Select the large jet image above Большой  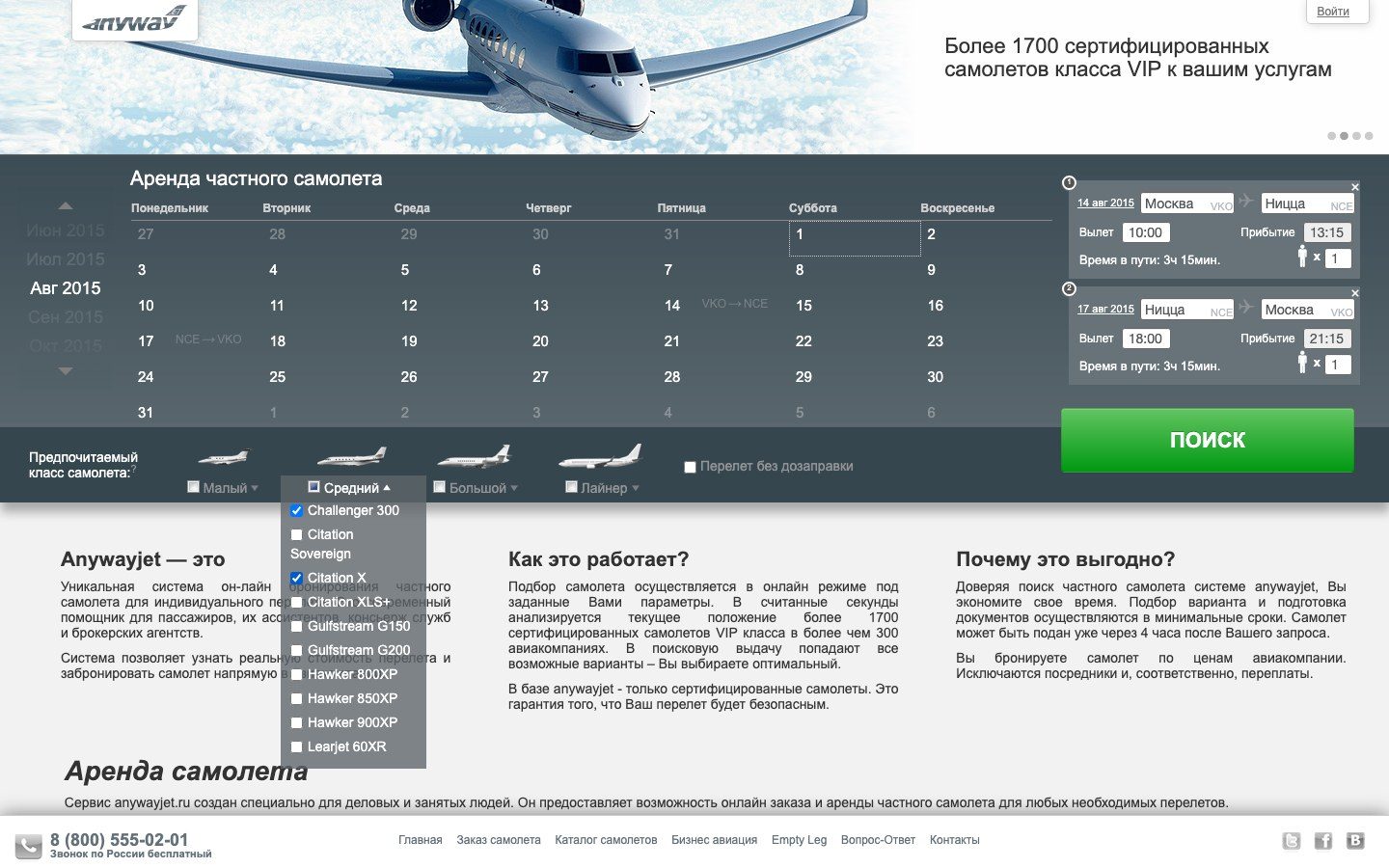tap(474, 454)
